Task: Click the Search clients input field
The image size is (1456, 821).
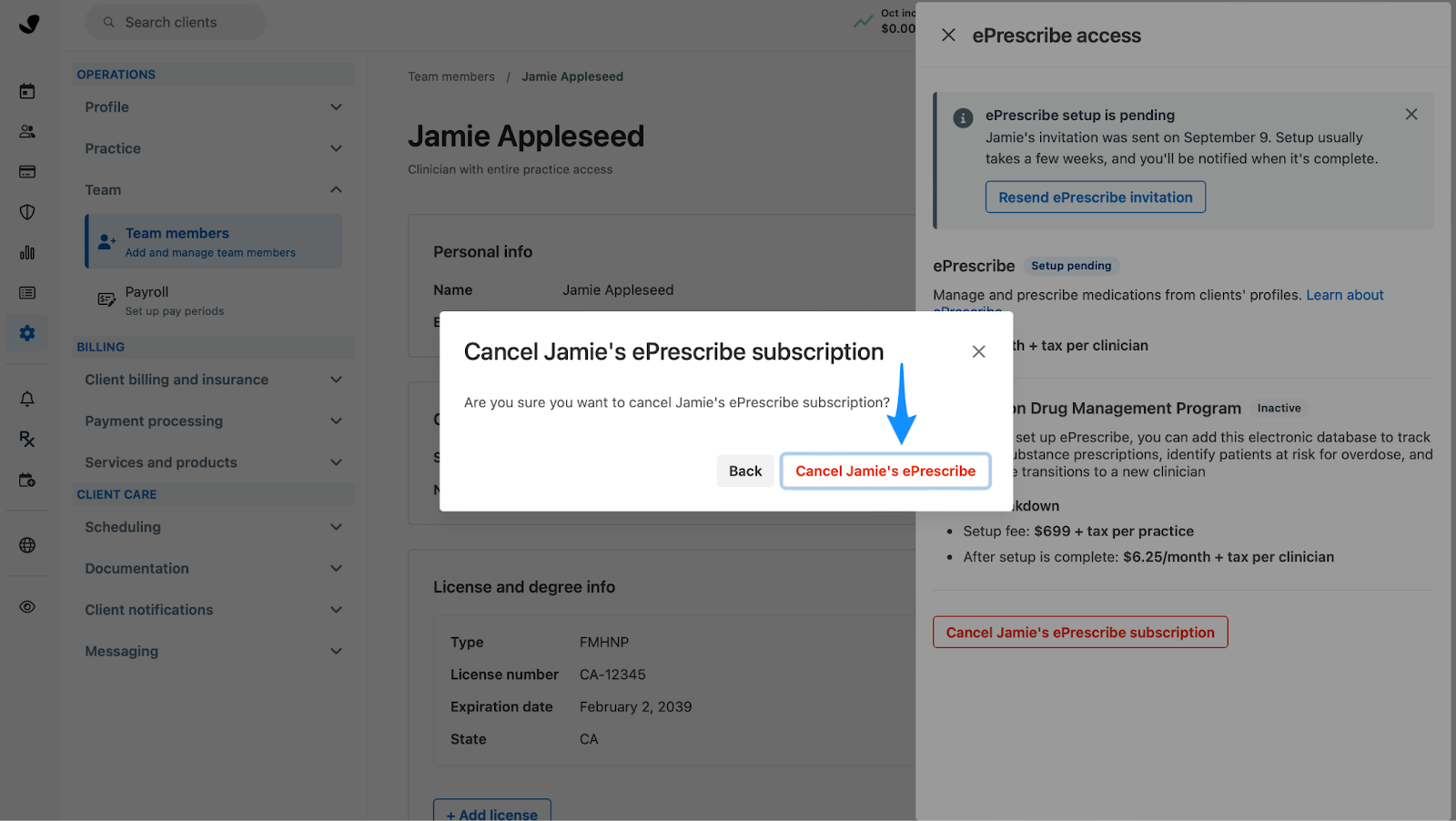Action: pos(176,23)
